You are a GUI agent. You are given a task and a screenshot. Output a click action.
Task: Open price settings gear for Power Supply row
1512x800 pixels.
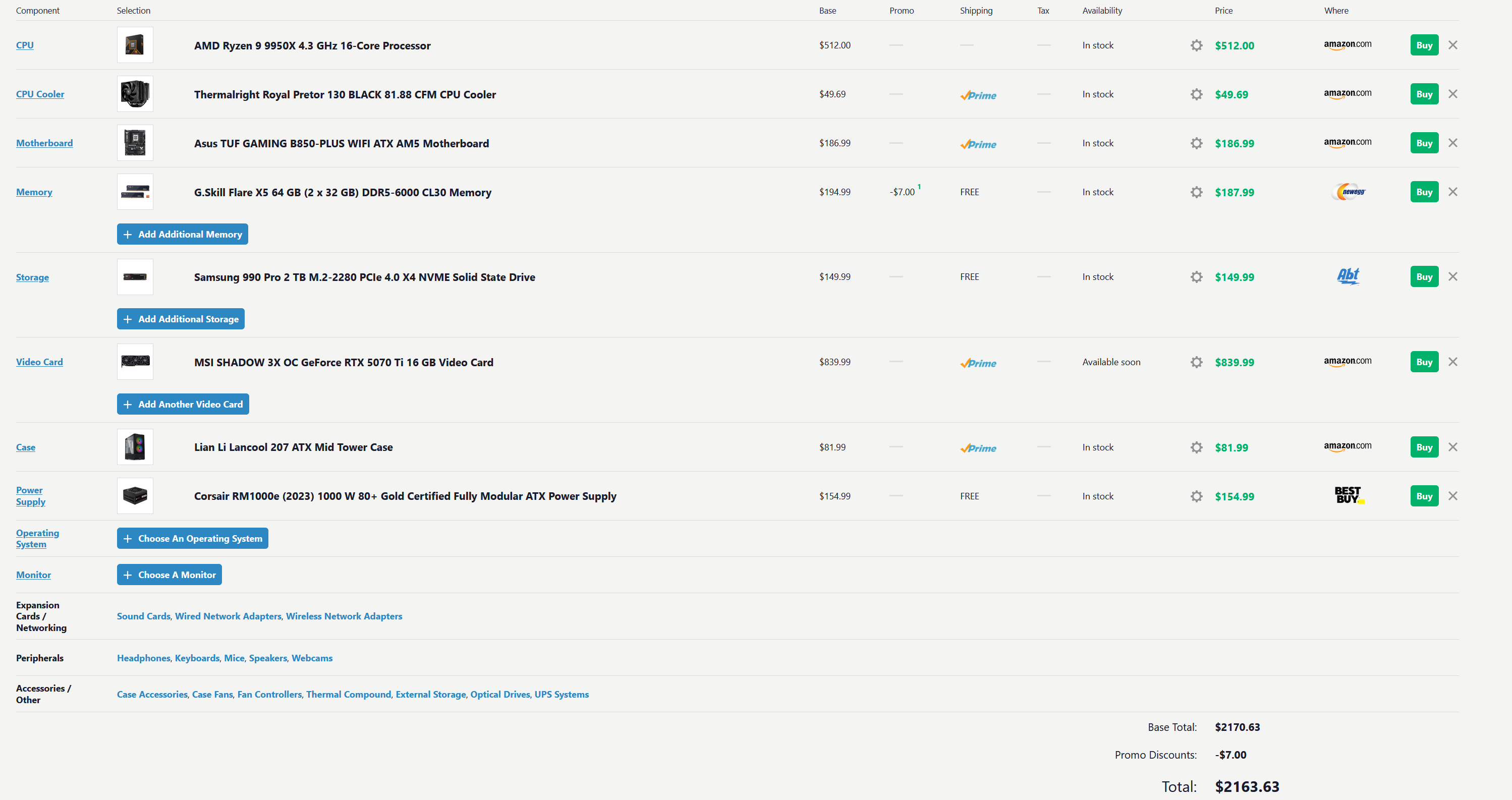point(1196,496)
